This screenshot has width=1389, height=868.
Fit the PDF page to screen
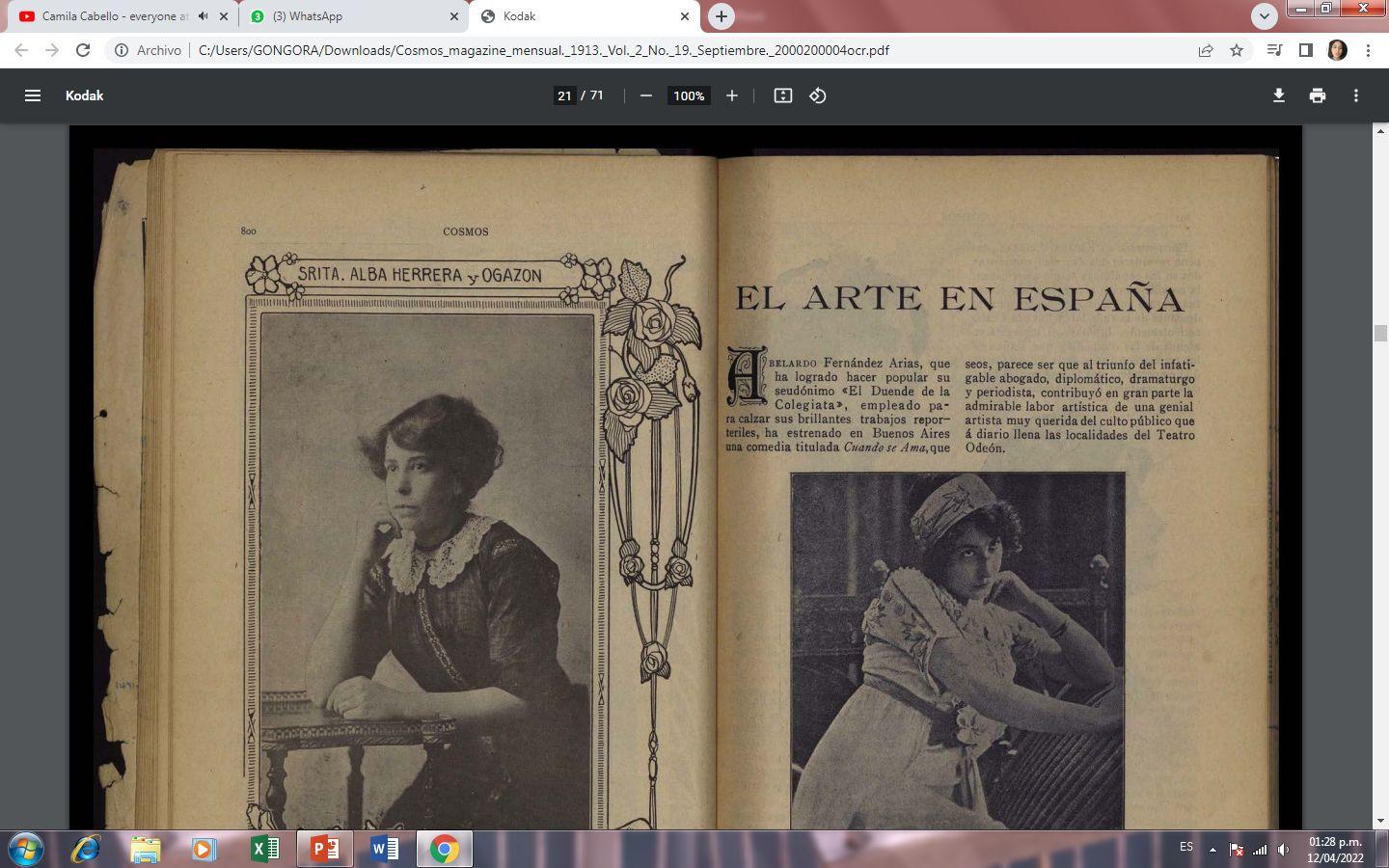(783, 95)
